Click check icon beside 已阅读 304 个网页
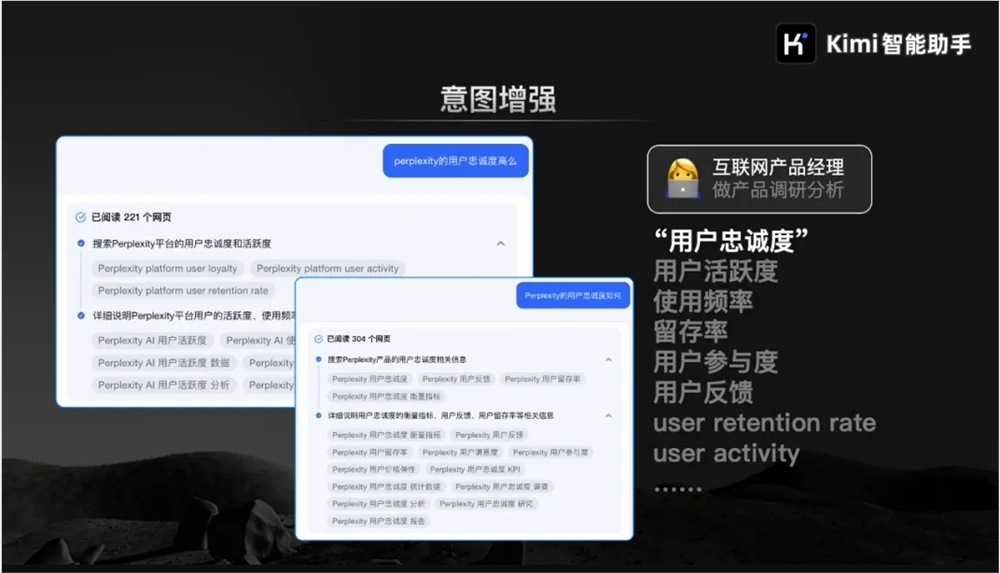This screenshot has height=573, width=1000. click(x=318, y=339)
